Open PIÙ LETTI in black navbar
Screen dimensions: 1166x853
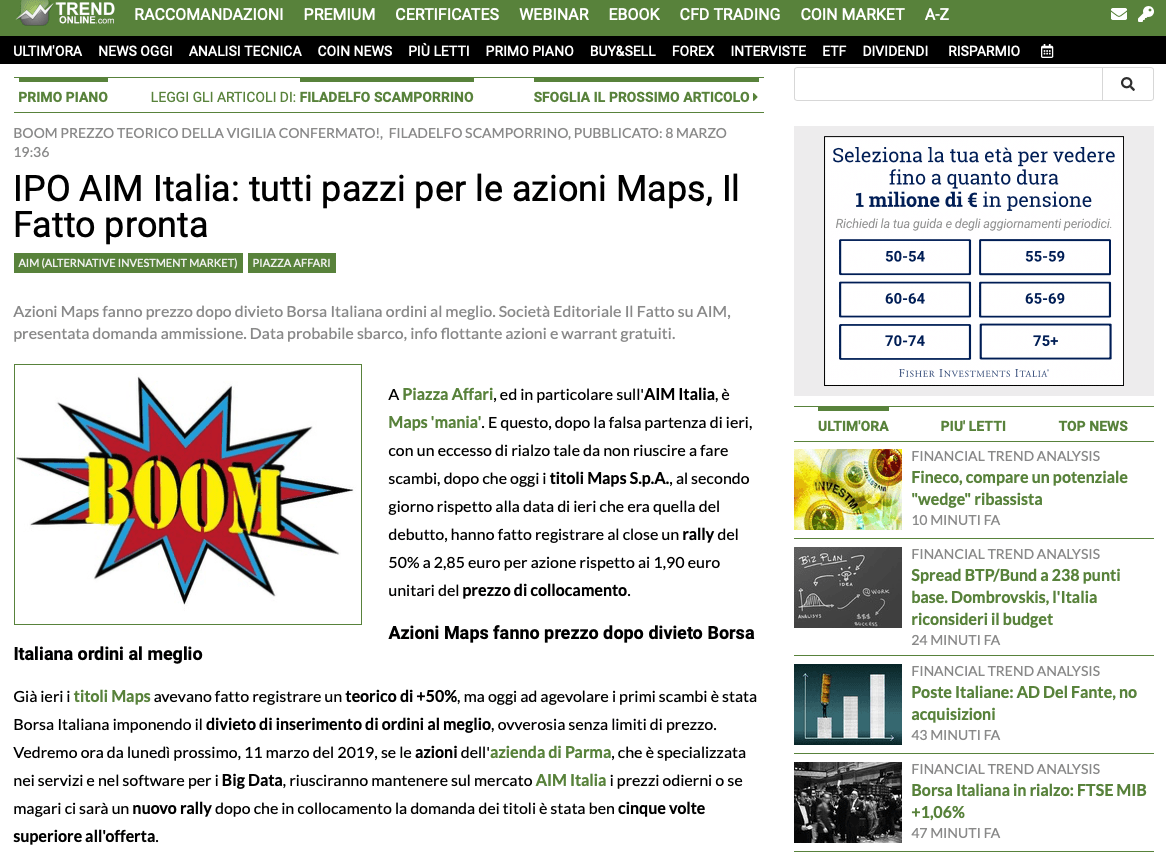pyautogui.click(x=439, y=51)
